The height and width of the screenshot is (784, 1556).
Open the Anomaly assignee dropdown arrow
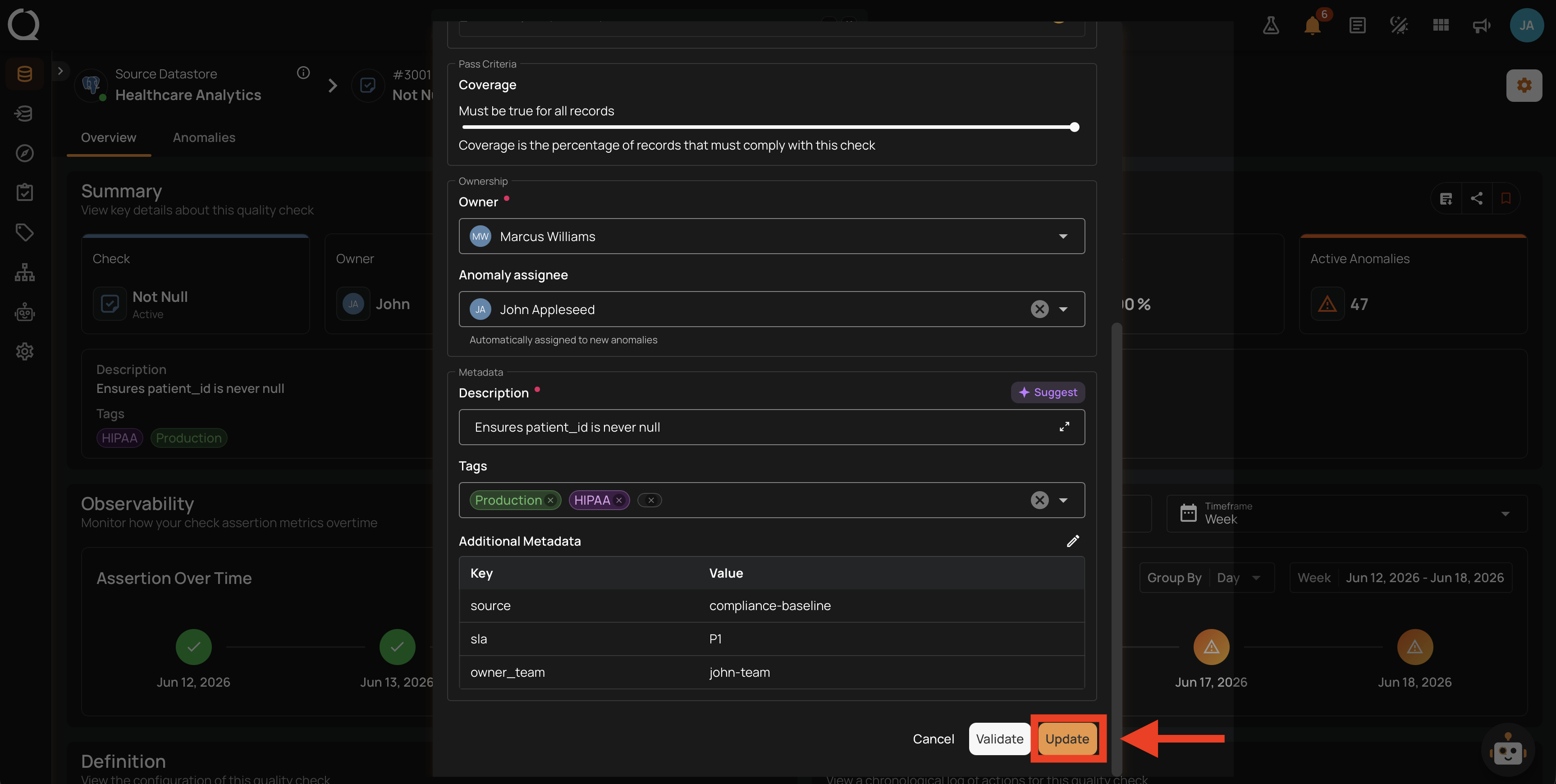coord(1063,309)
